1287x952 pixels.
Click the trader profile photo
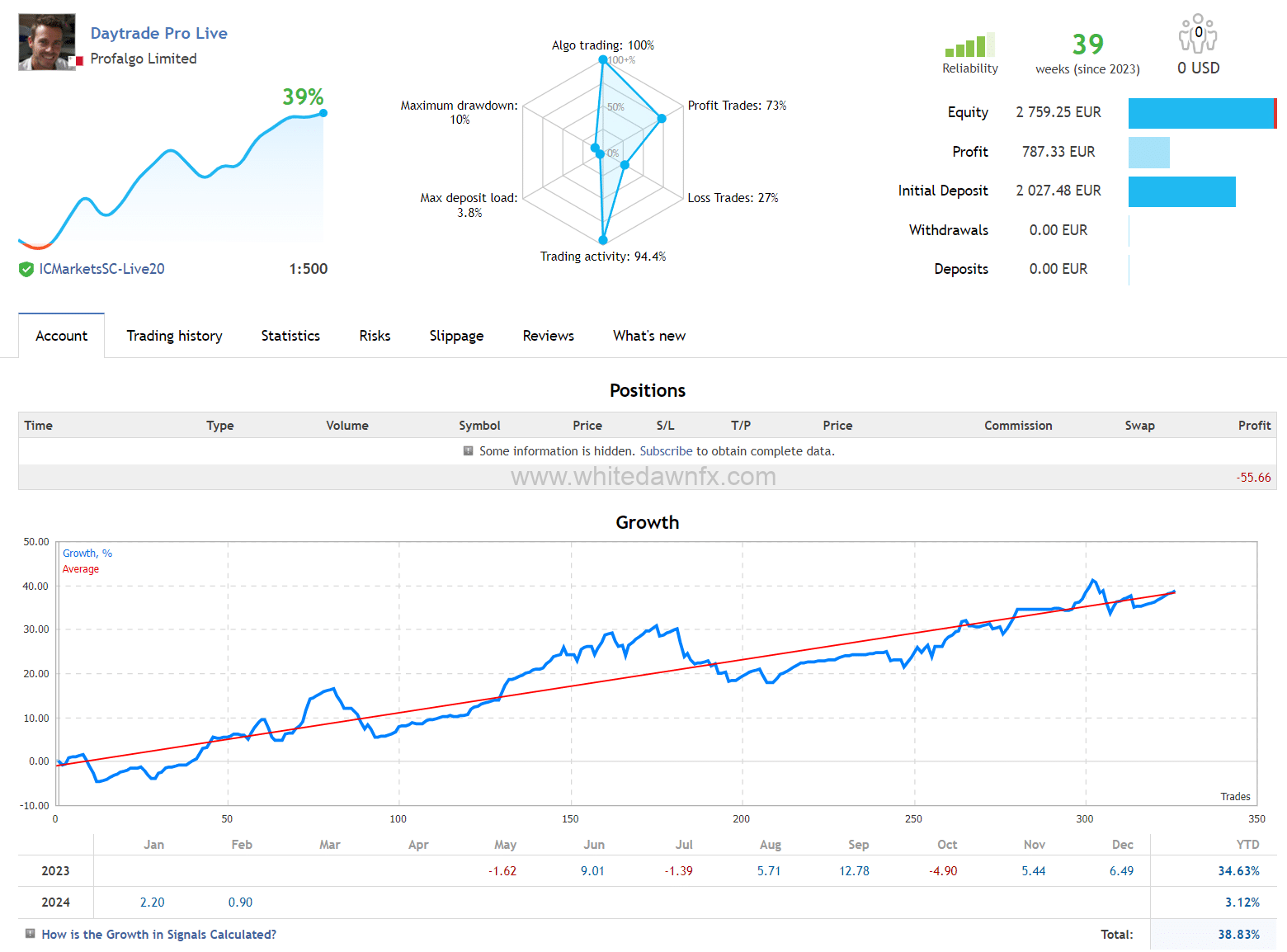point(47,42)
